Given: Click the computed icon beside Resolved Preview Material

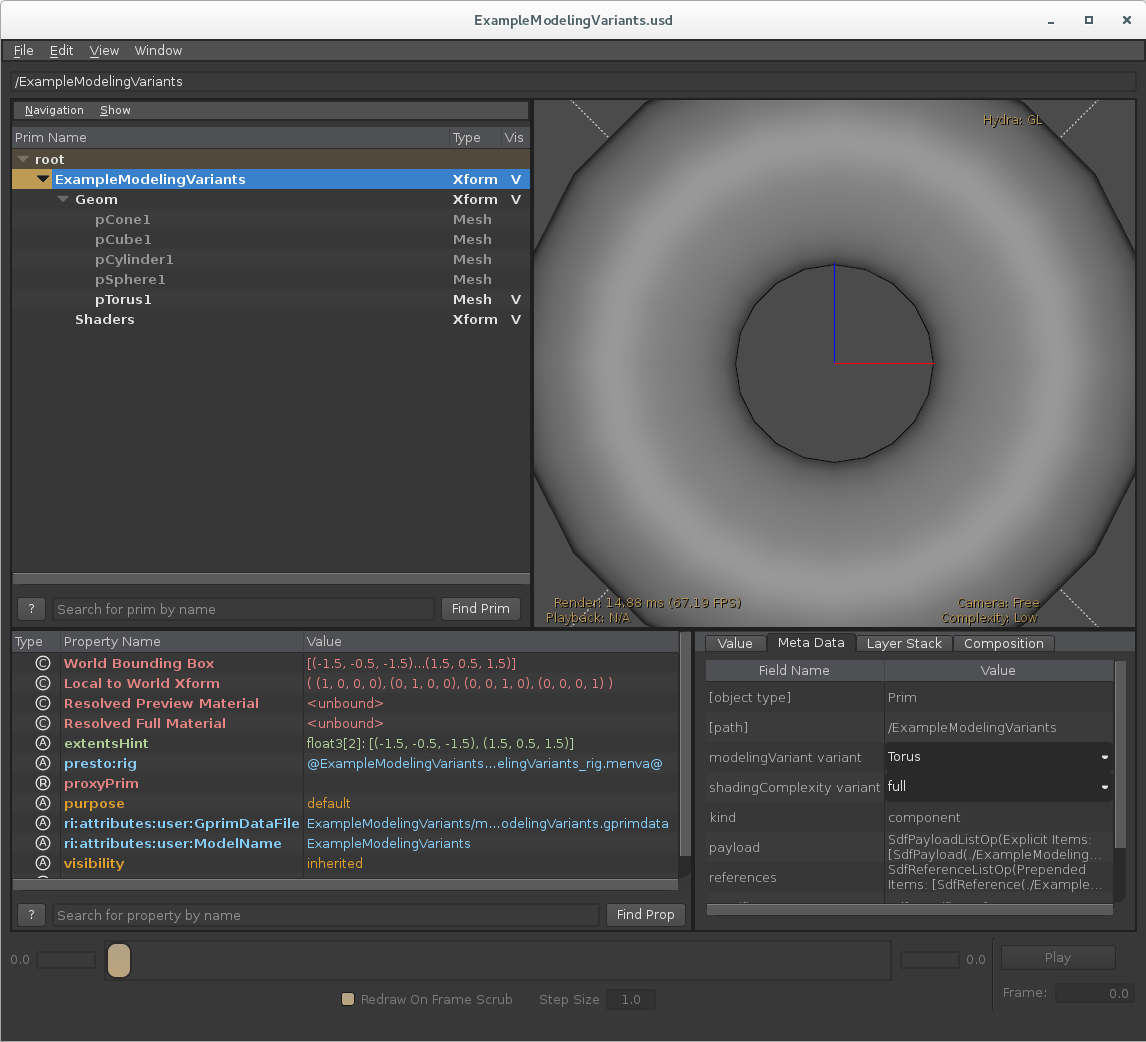Looking at the screenshot, I should click(x=42, y=703).
